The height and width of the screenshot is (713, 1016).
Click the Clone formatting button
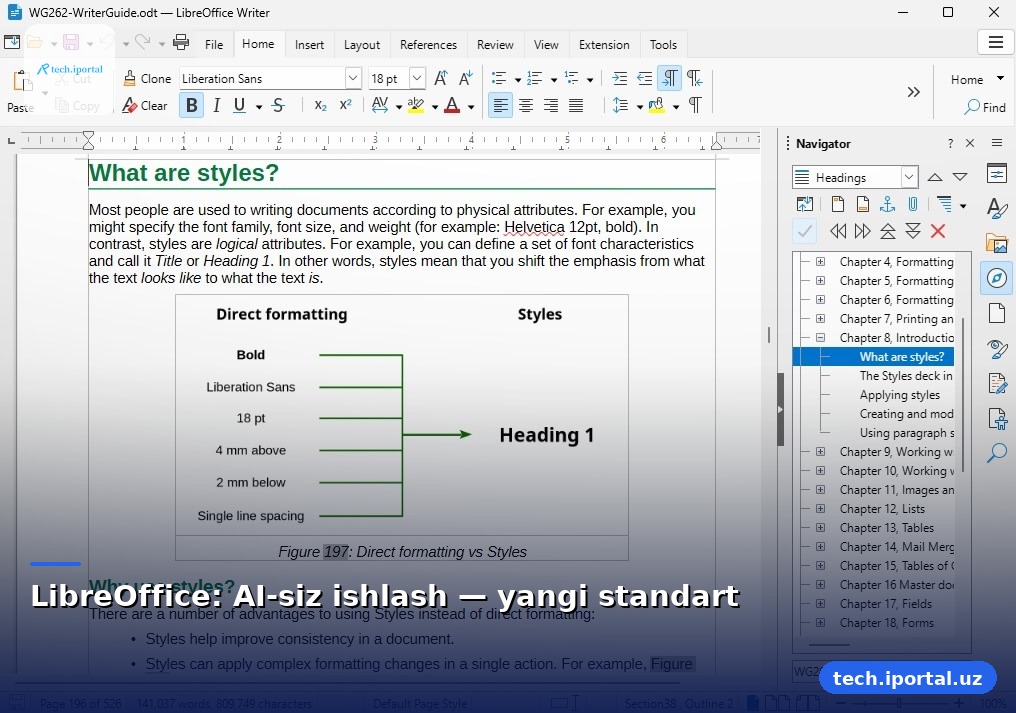[147, 78]
